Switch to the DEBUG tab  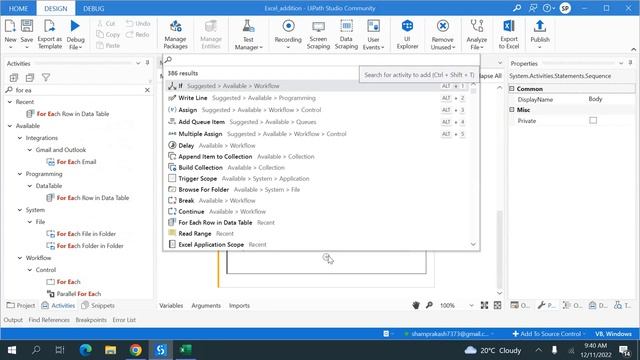point(93,8)
